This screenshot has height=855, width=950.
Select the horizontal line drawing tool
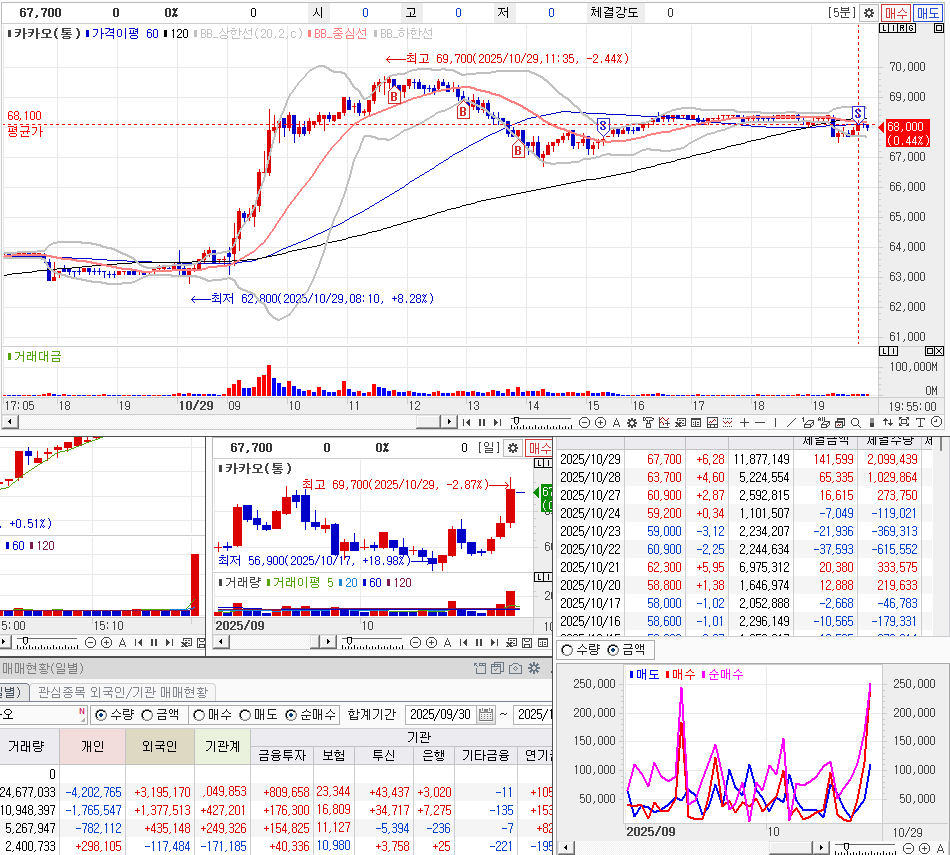click(760, 422)
